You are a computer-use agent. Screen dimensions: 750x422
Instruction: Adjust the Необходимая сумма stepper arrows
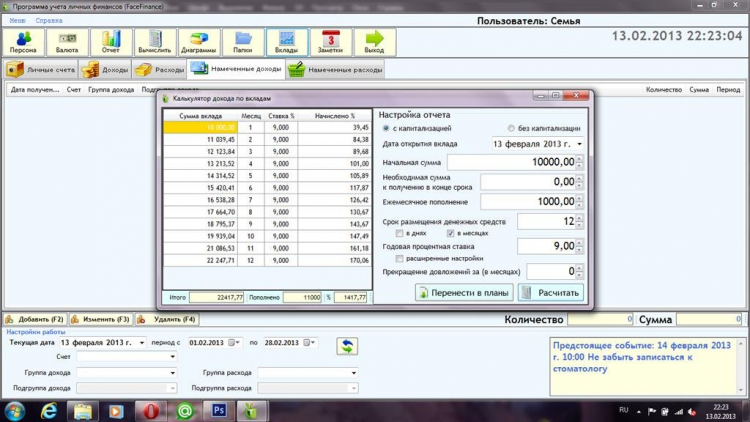(x=580, y=182)
